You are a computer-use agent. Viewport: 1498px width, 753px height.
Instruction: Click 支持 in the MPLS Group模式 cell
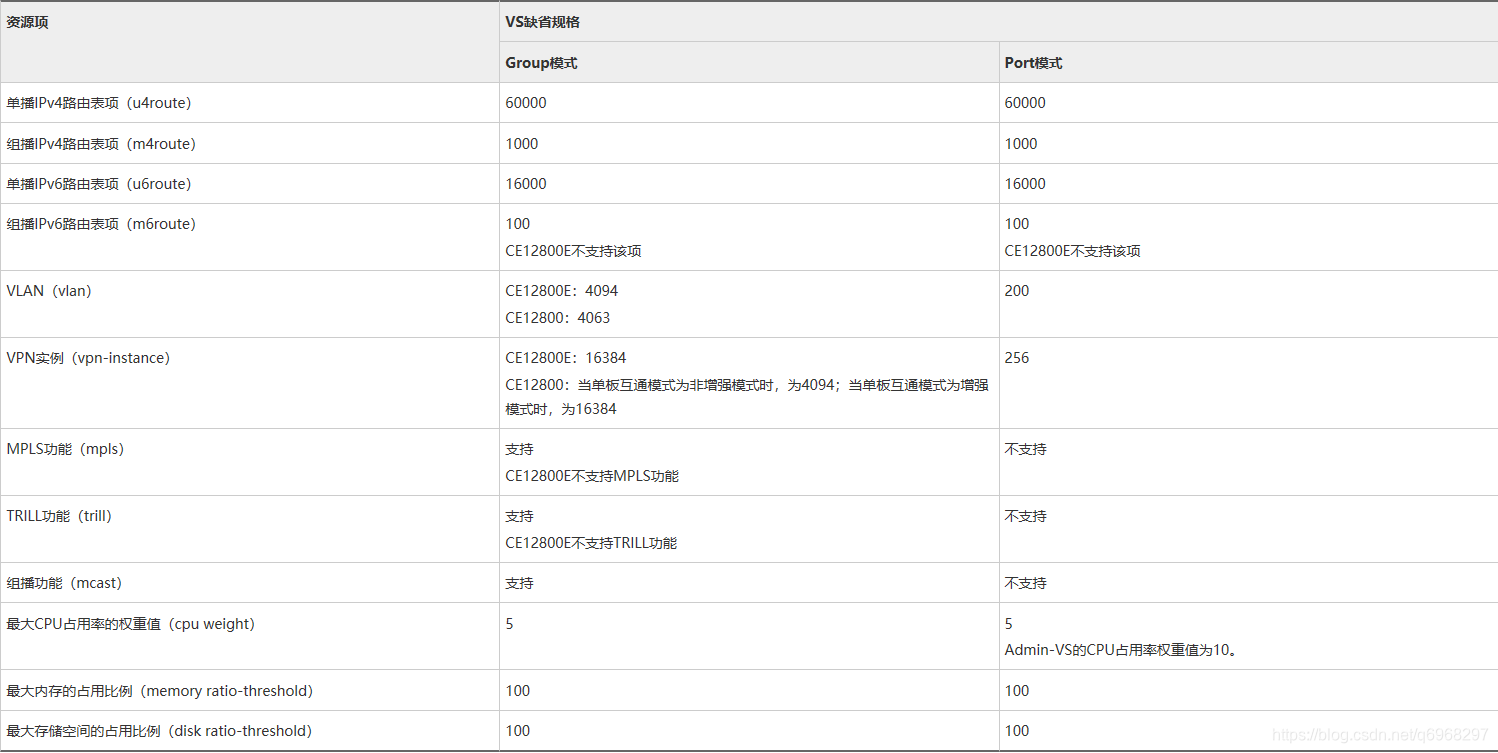(519, 449)
